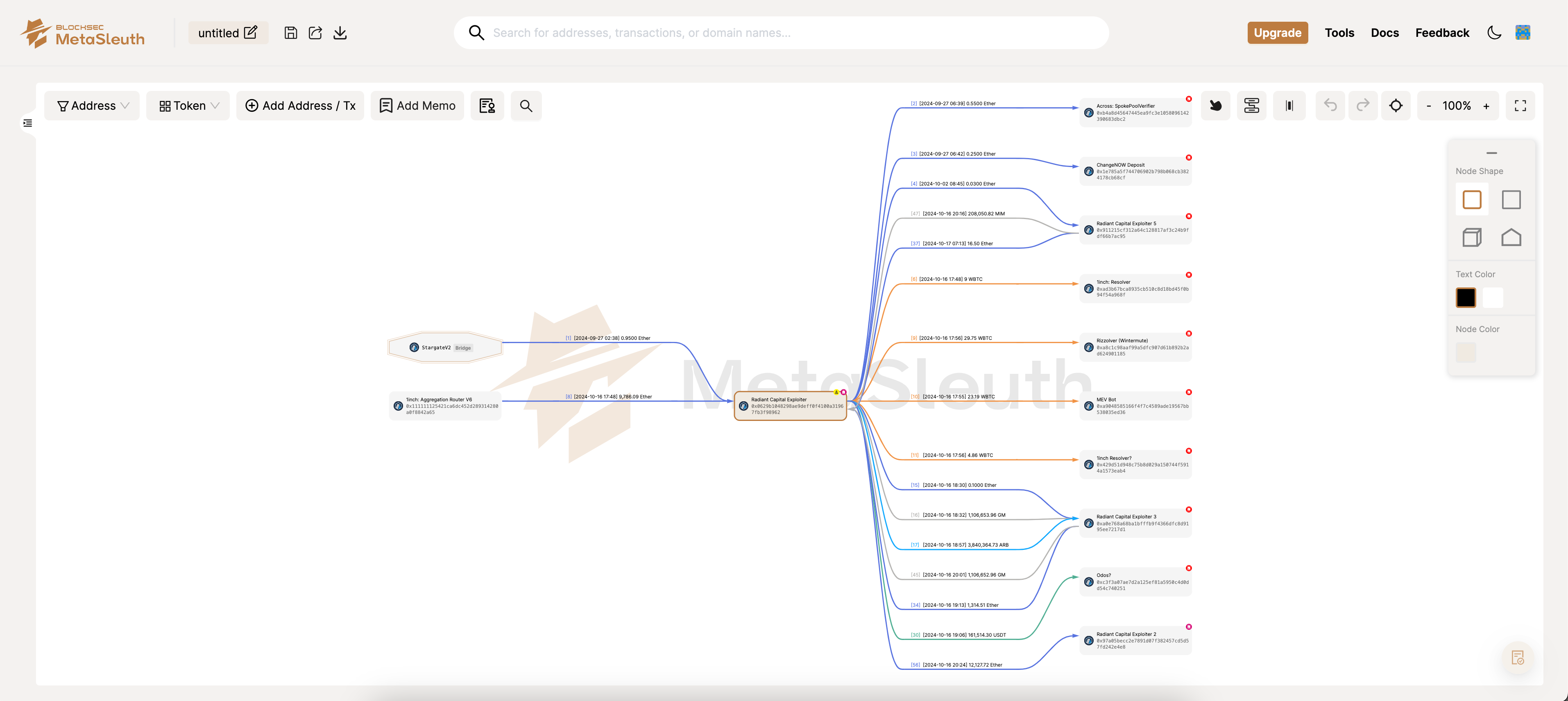Screen dimensions: 1568x701
Task: Click the center/locate crosshair icon
Action: (x=1396, y=106)
